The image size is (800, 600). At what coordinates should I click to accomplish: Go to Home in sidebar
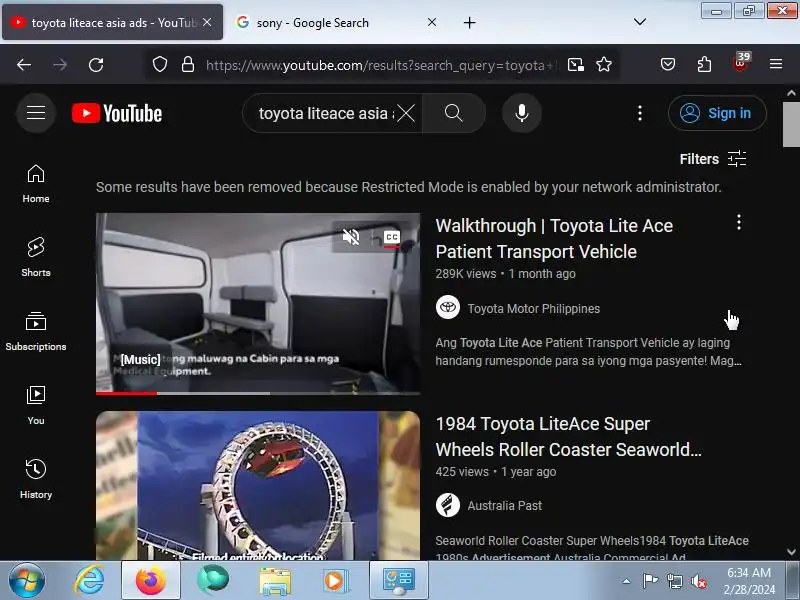click(36, 184)
